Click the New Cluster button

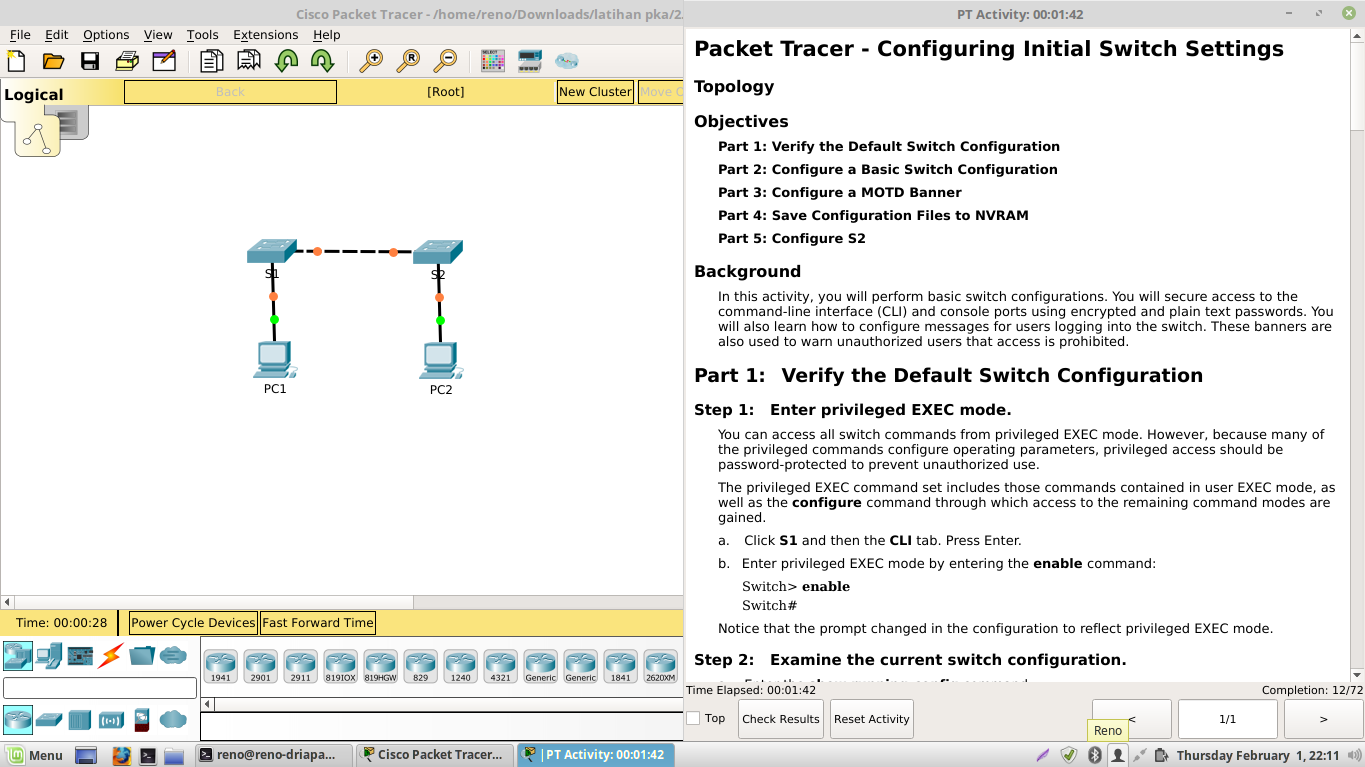tap(595, 92)
